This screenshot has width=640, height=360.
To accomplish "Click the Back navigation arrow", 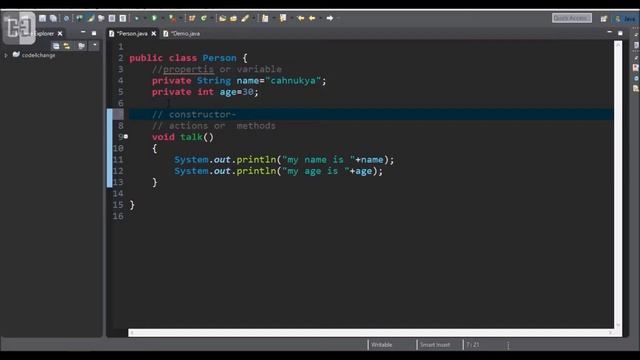I will click(312, 18).
